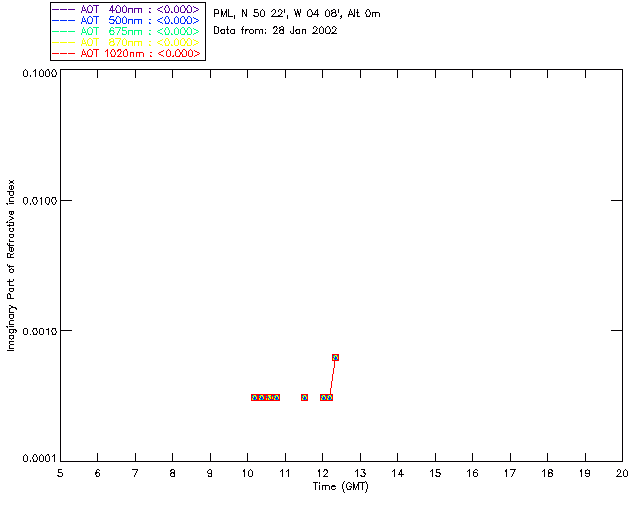This screenshot has height=512, width=640.
Task: Click the x-axis label 9
Action: [x=210, y=473]
